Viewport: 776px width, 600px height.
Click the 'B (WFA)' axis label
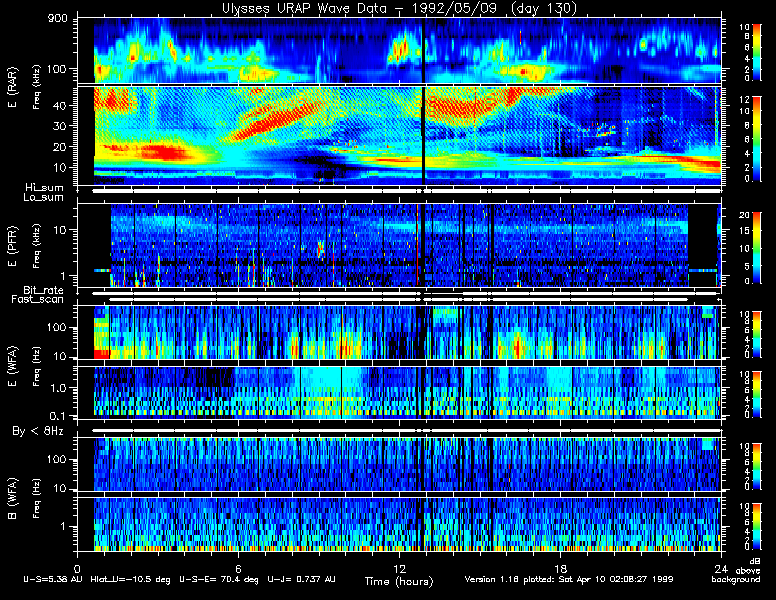[x=12, y=499]
